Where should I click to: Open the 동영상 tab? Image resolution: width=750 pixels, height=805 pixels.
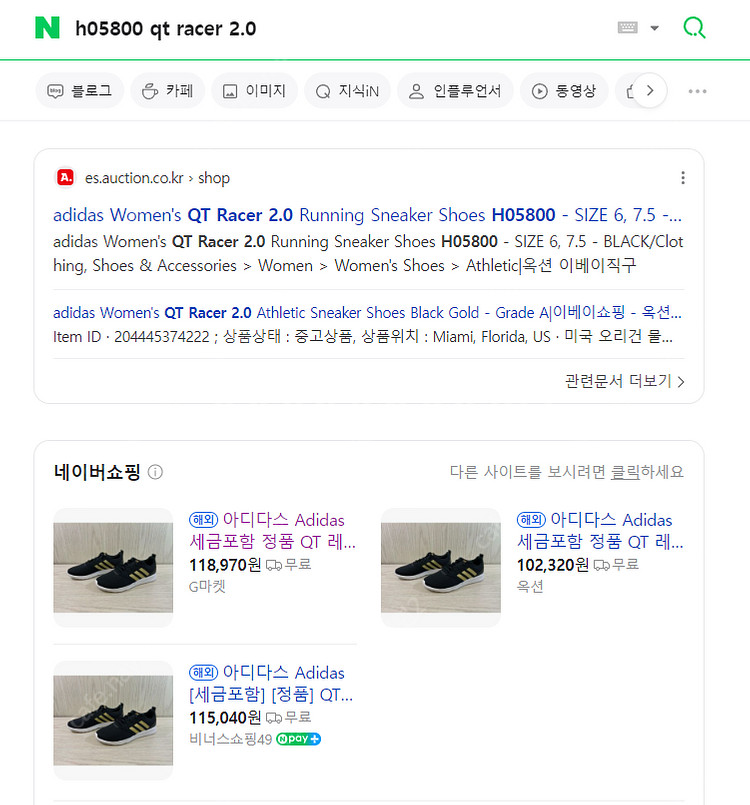[x=564, y=91]
